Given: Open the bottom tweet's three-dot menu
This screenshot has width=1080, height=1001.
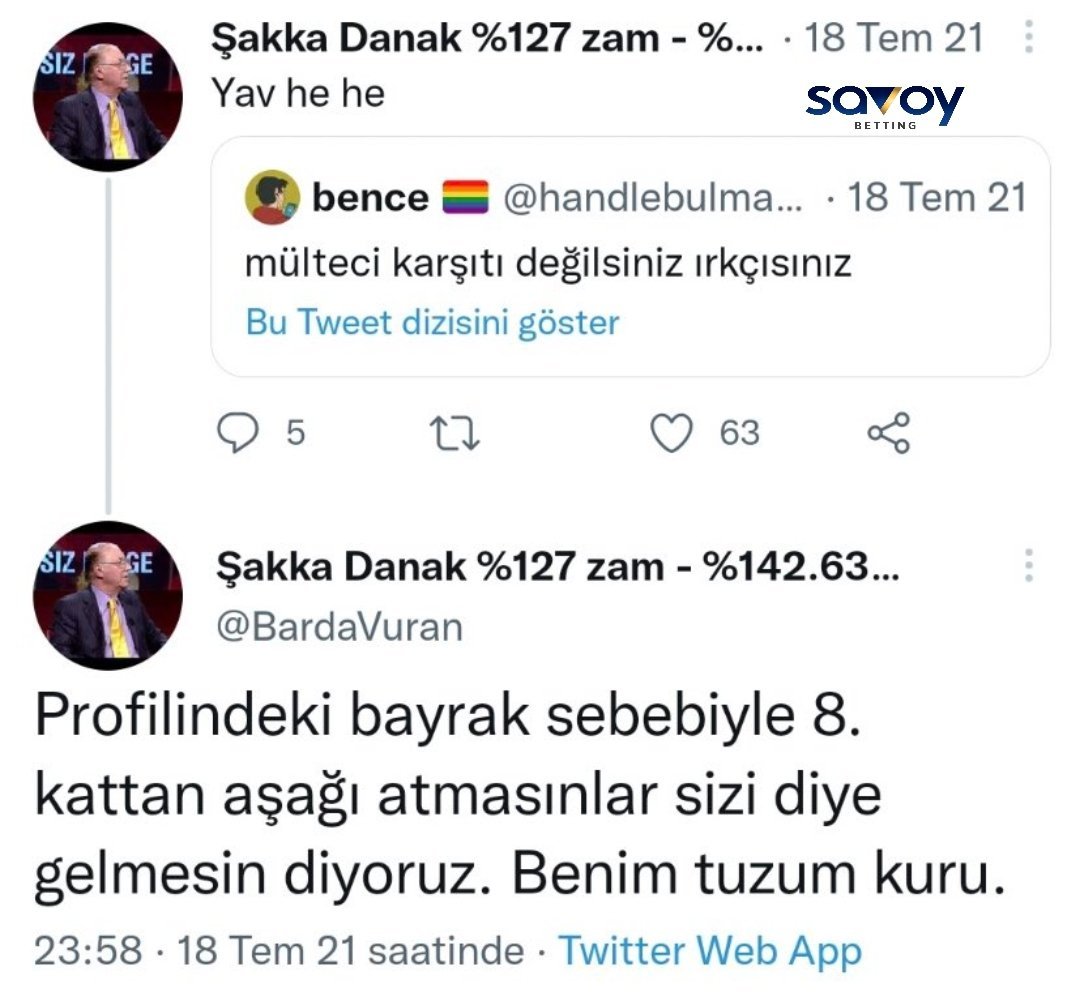Looking at the screenshot, I should 1029,567.
